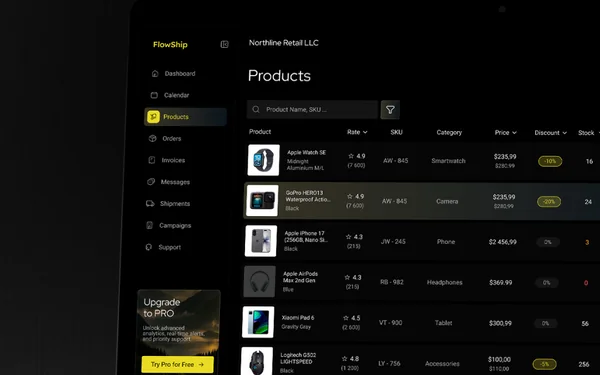Collapse the sidebar with the panel icon
The image size is (600, 375).
pos(225,44)
